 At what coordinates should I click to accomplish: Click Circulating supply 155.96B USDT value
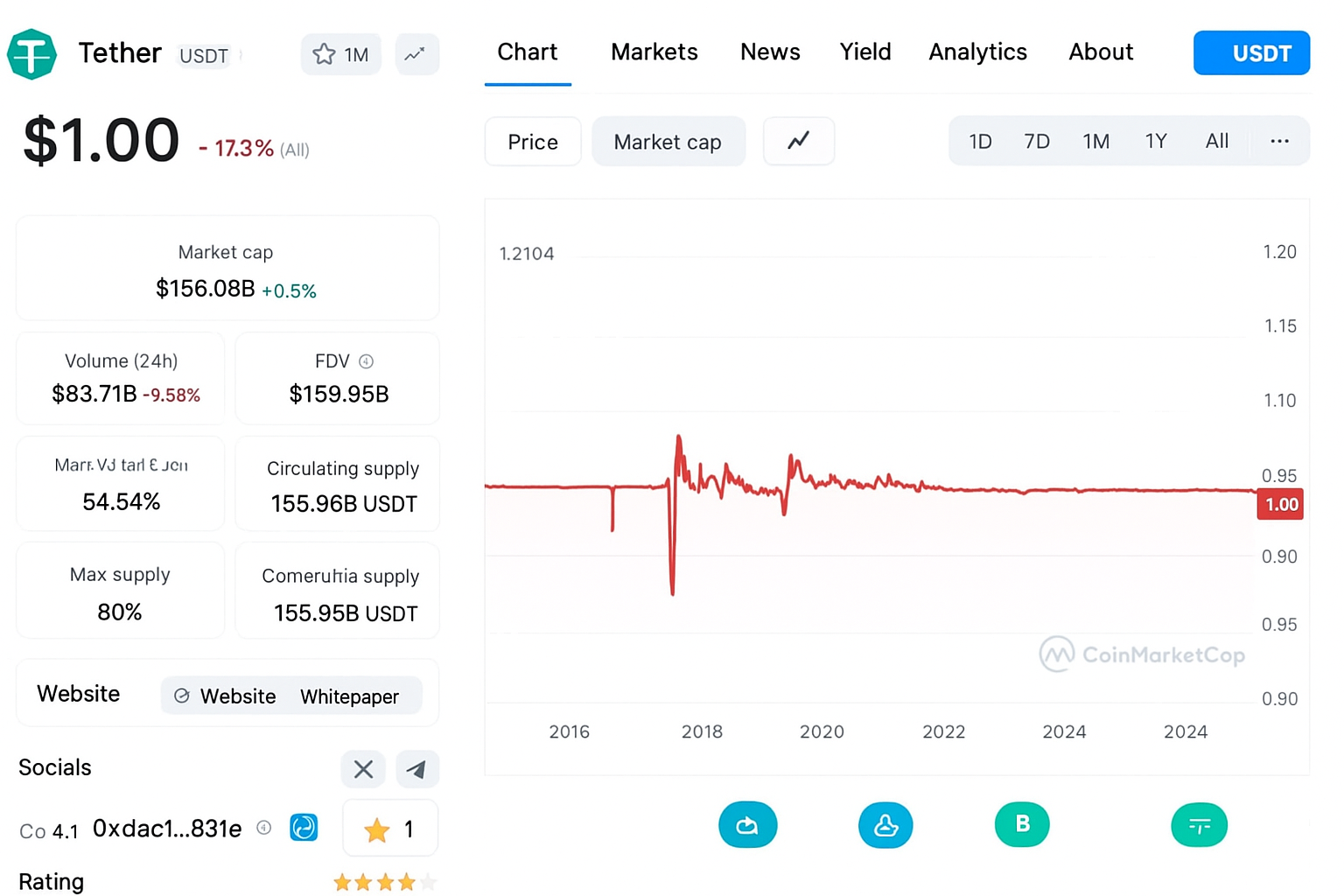point(344,504)
